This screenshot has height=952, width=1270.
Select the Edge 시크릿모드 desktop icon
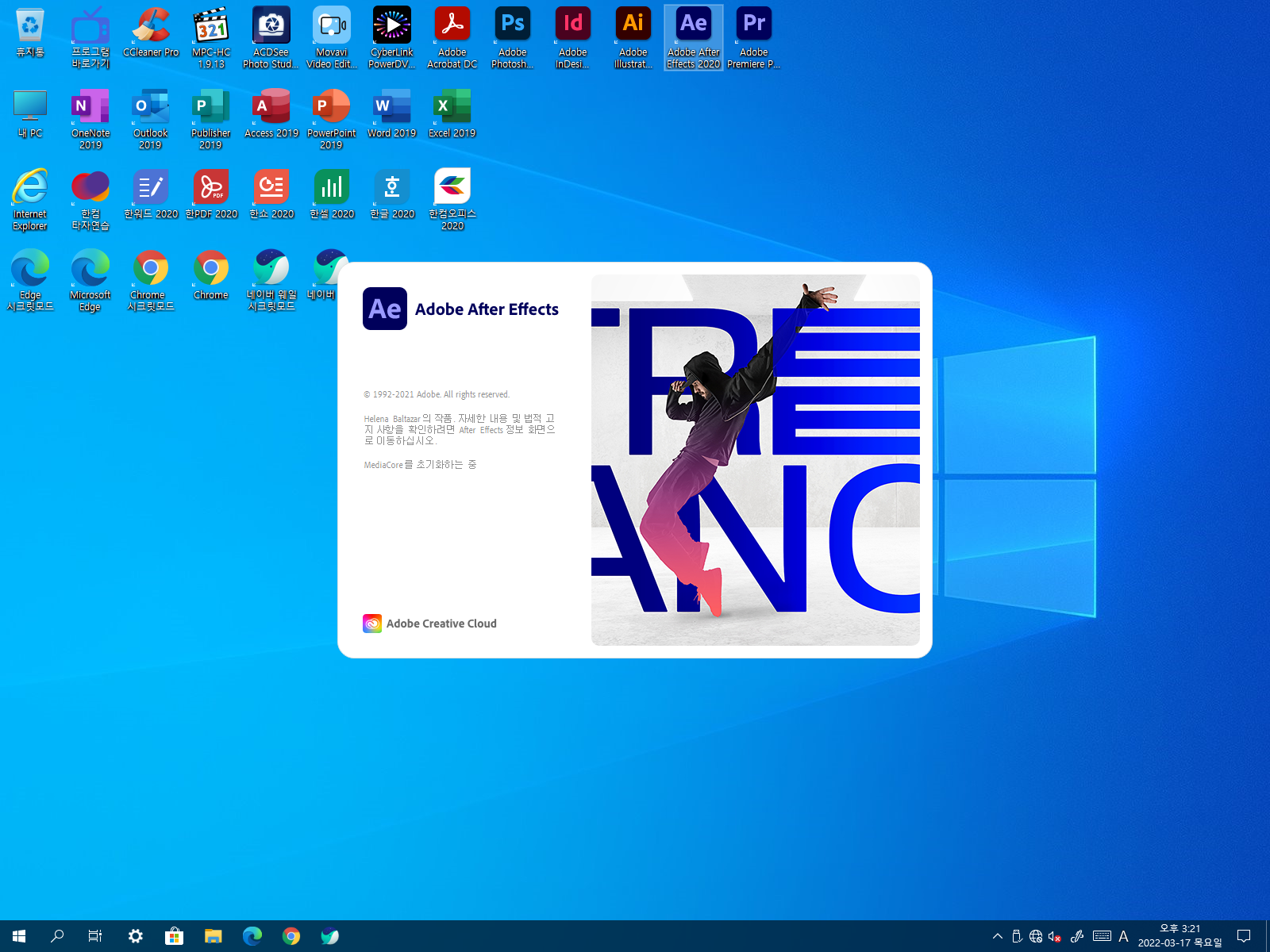(30, 281)
